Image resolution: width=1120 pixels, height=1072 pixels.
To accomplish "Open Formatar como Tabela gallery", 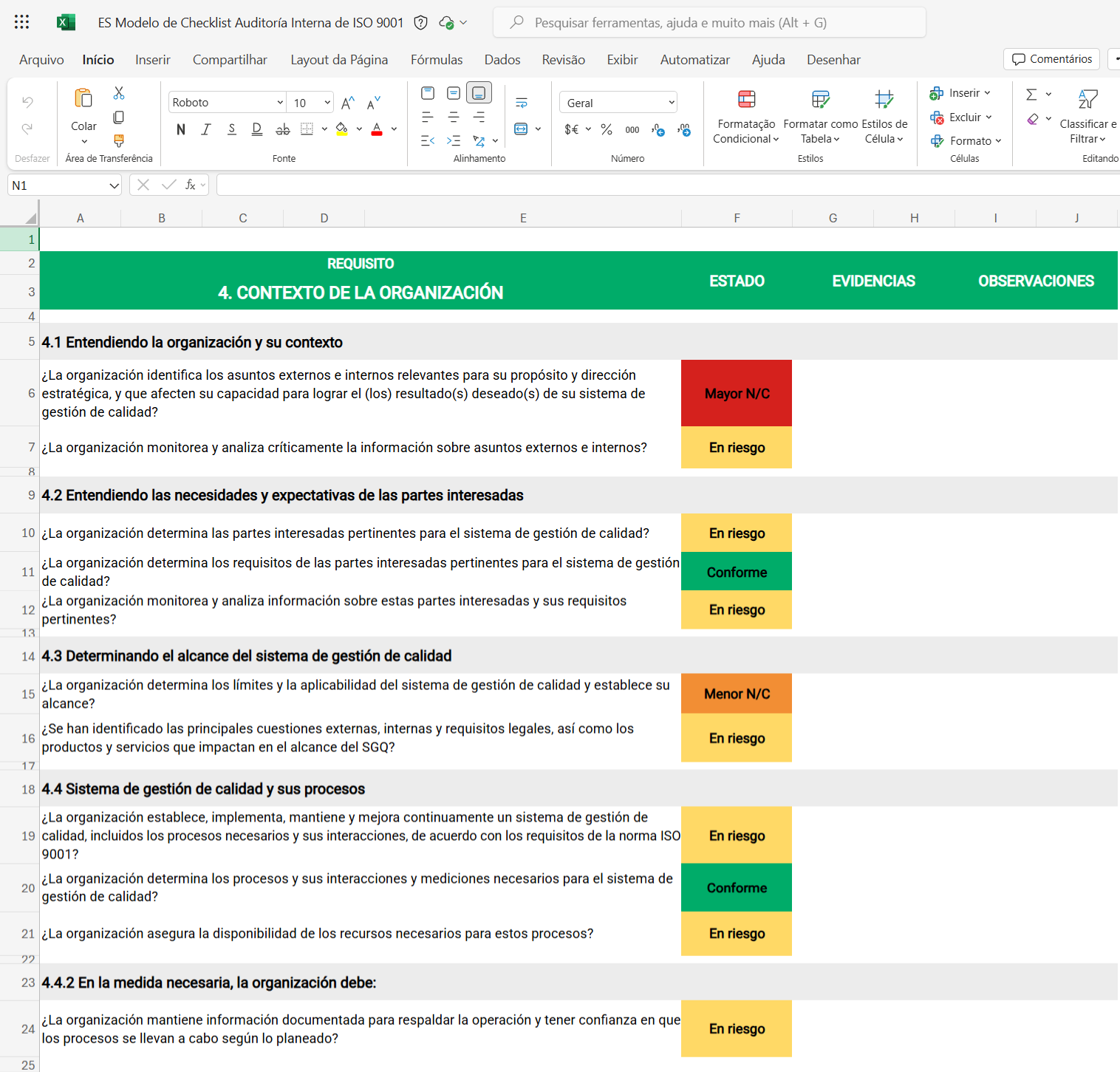I will (821, 117).
